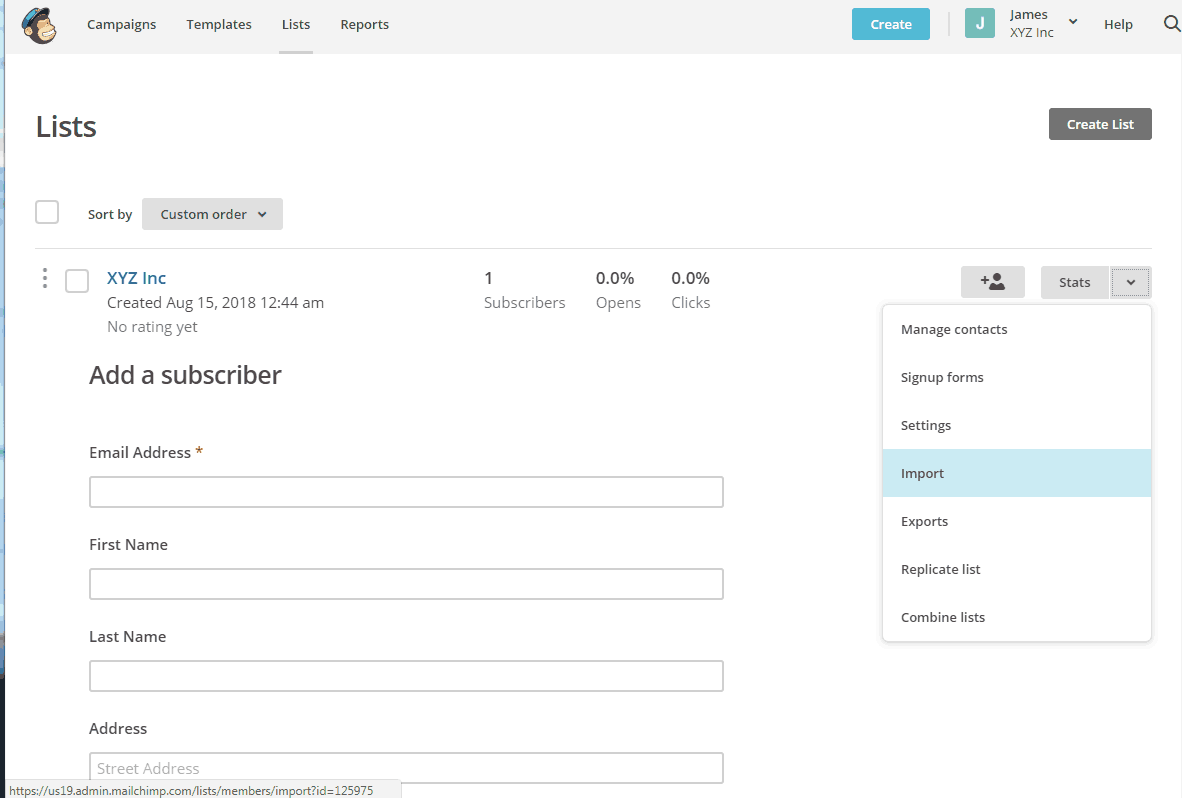
Task: Click the Create List button
Action: [x=1100, y=124]
